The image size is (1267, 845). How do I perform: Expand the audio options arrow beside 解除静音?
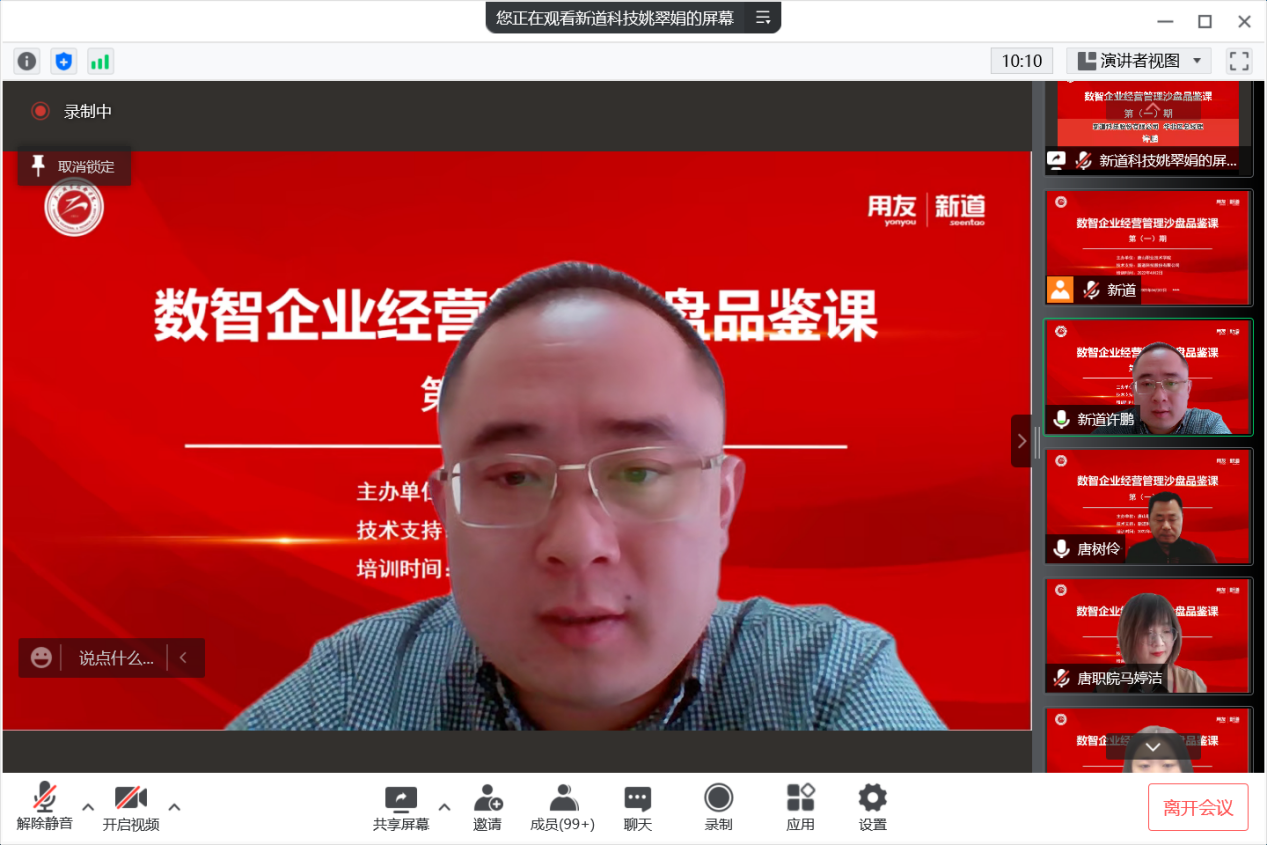(x=88, y=807)
